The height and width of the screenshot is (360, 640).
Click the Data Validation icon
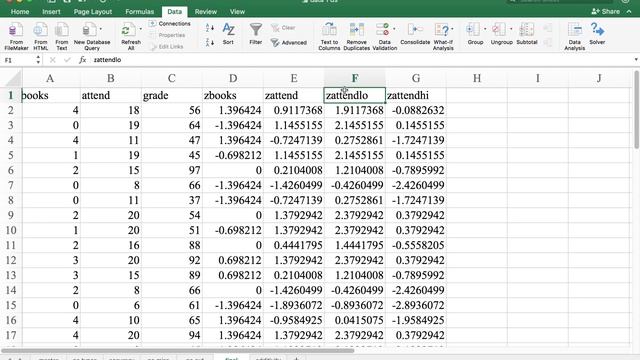(382, 30)
